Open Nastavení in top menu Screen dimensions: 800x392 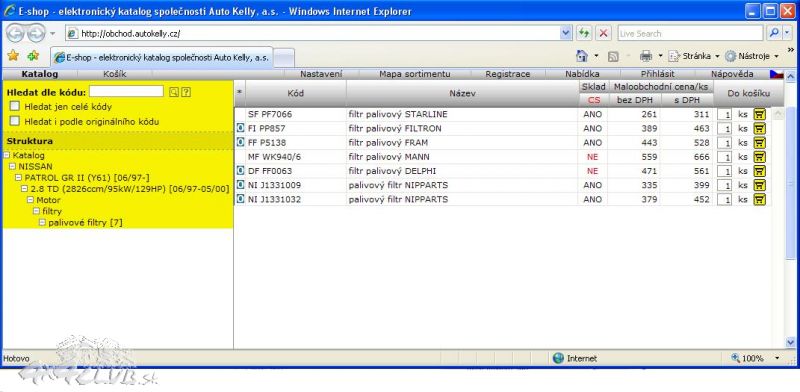[321, 74]
